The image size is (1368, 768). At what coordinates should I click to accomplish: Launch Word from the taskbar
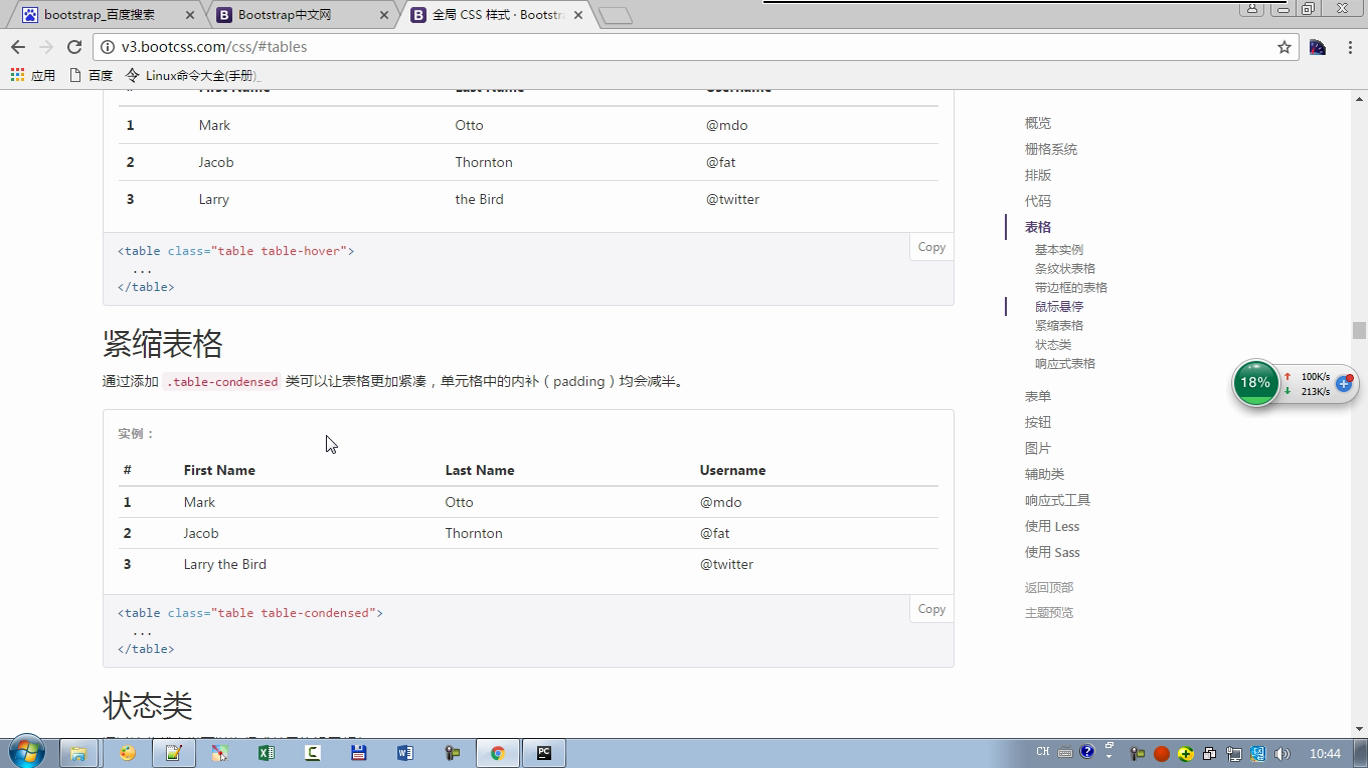coord(405,753)
